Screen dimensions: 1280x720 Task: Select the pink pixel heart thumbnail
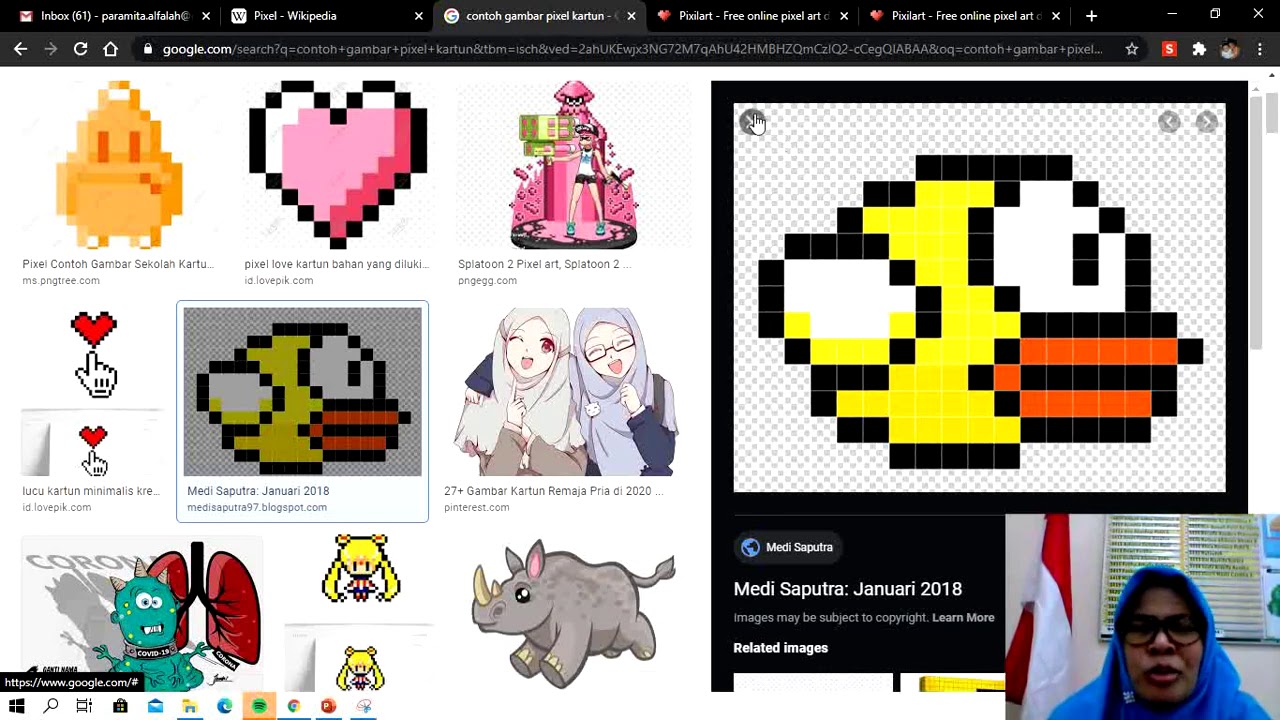[337, 165]
